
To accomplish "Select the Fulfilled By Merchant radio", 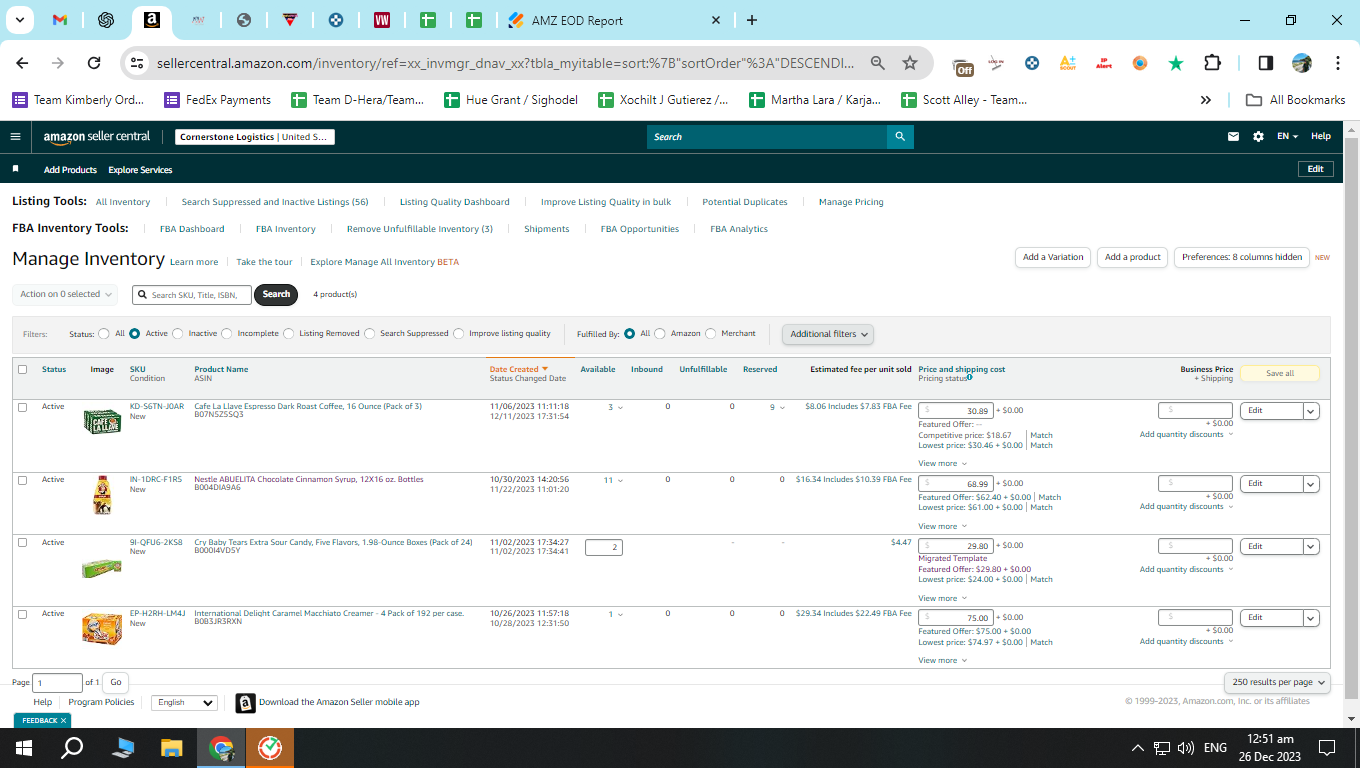I will [x=711, y=334].
